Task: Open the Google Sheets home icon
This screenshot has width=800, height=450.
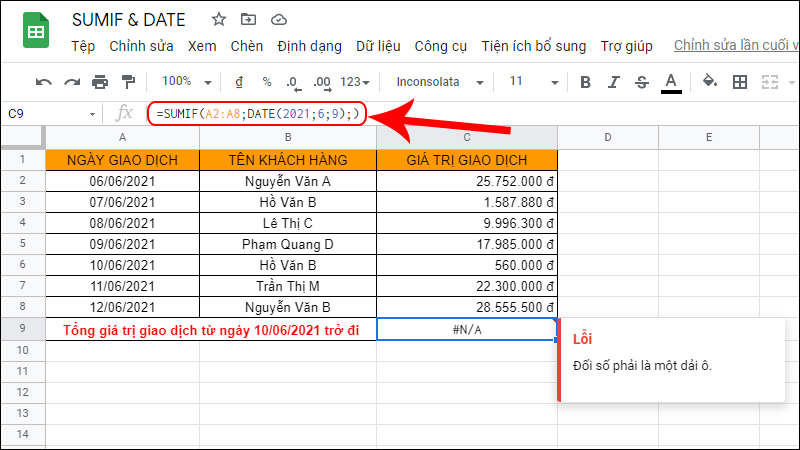Action: 35,33
